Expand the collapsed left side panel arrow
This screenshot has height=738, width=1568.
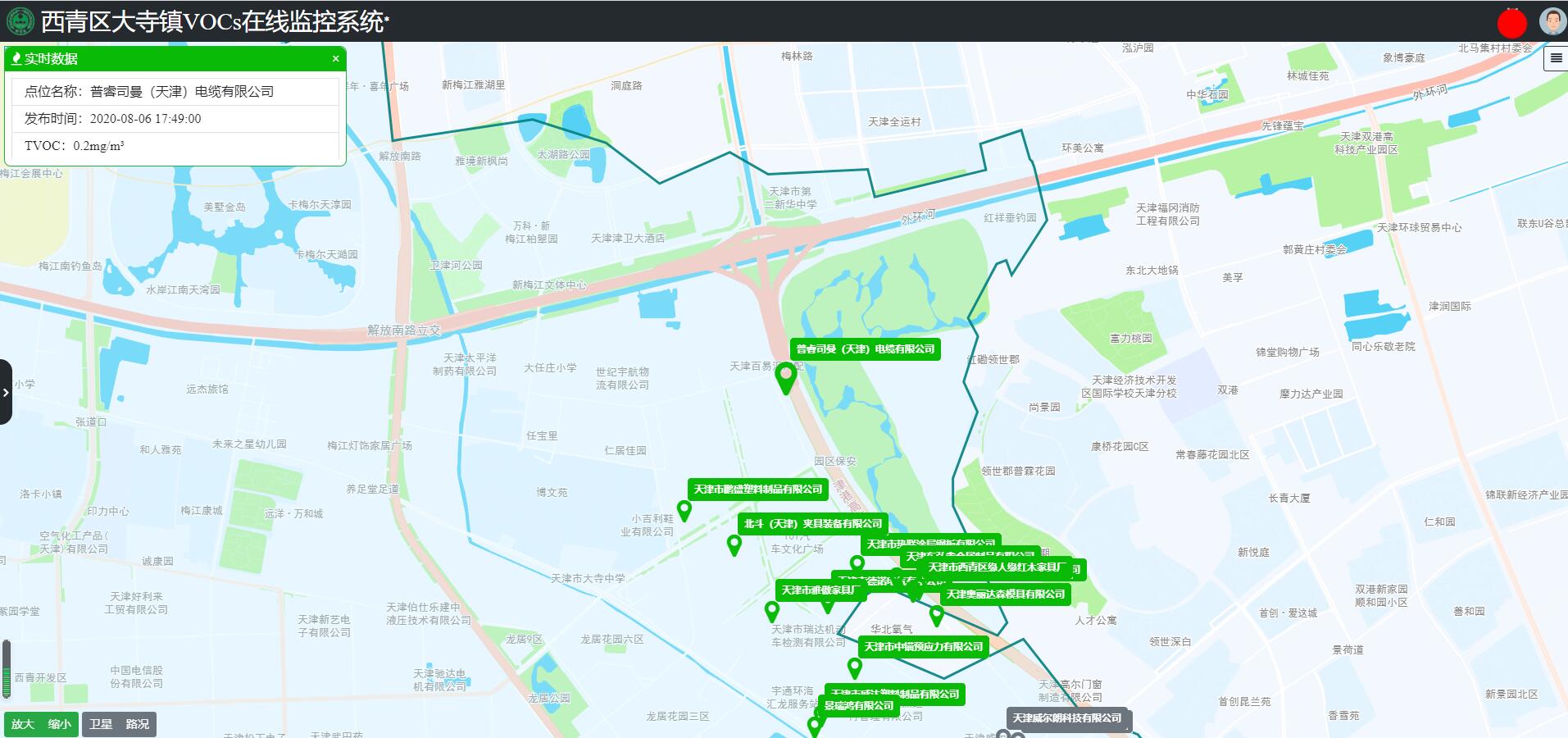click(6, 392)
